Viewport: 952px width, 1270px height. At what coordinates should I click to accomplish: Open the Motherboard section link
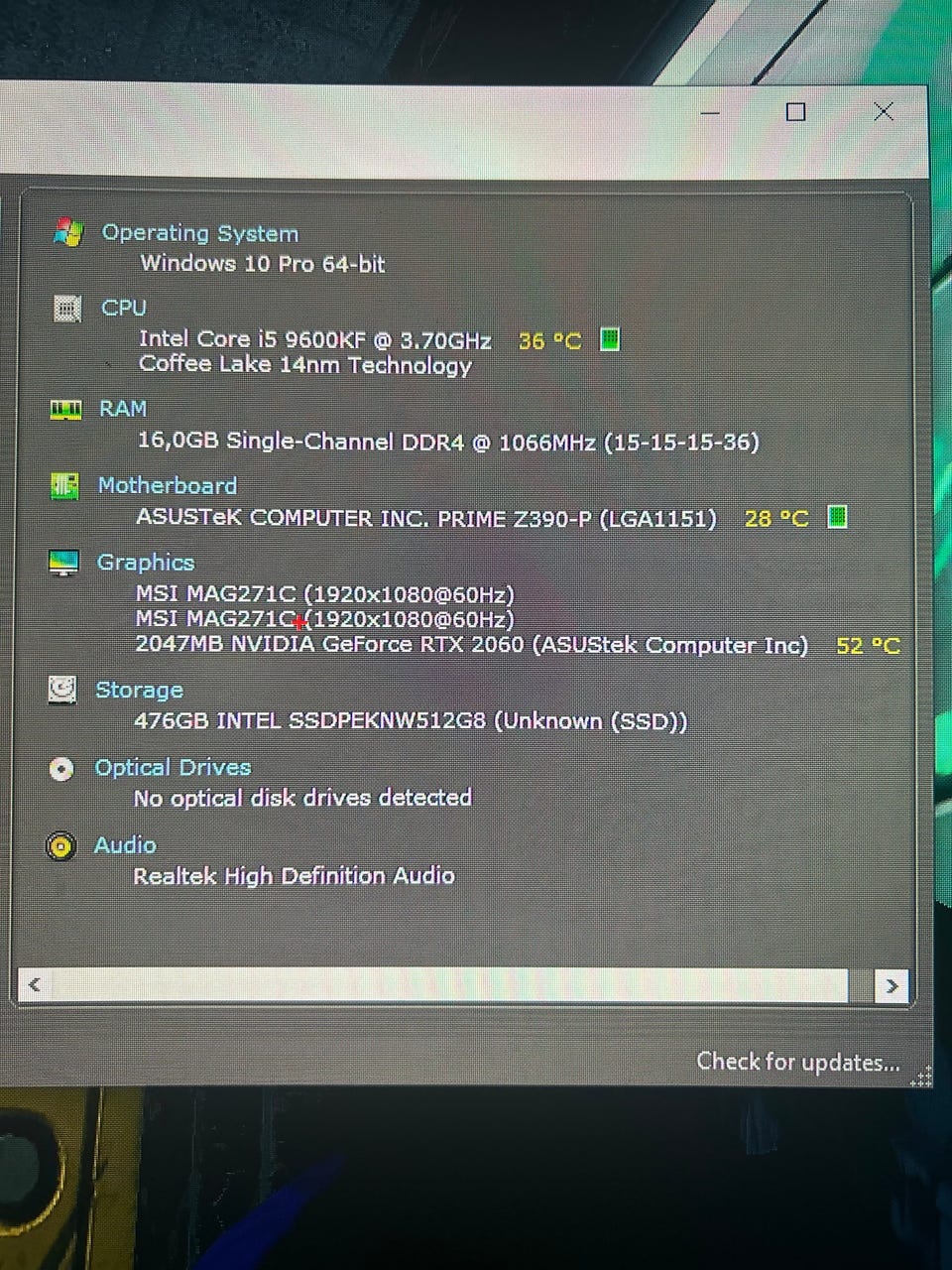tap(167, 485)
